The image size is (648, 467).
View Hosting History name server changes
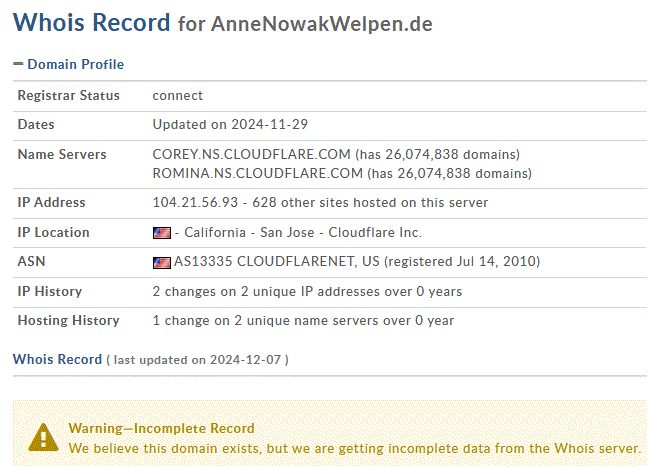coord(303,321)
